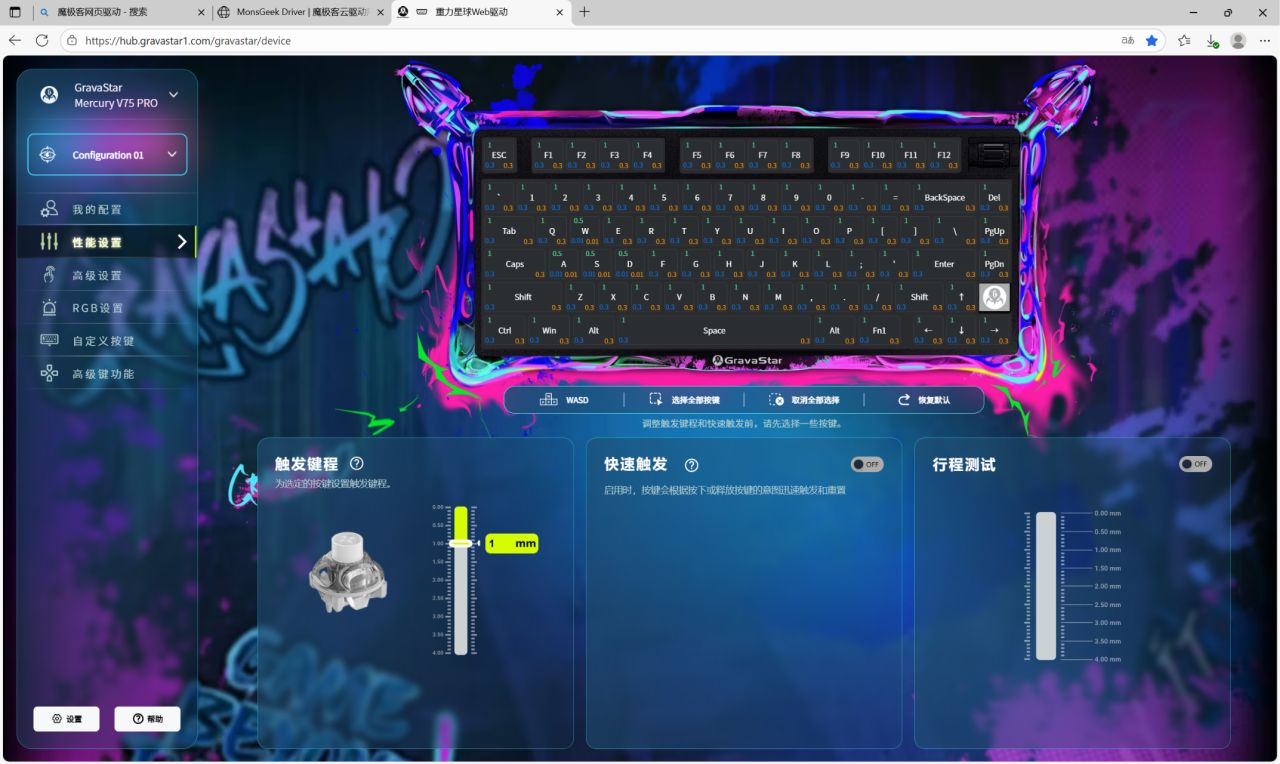Select the Caps key on the keyboard
Screen dimensions: 1280x764
click(515, 264)
